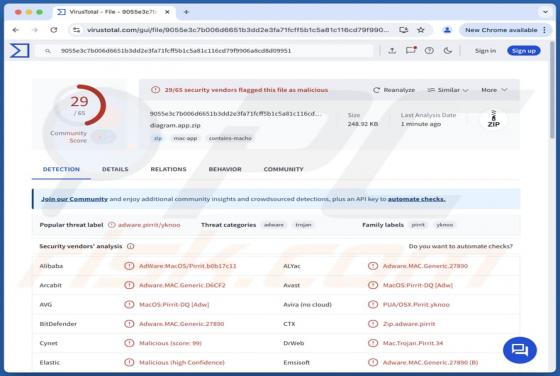Toggle the dark mode moon icon
Screen dimensions: 560x376
coord(448,51)
